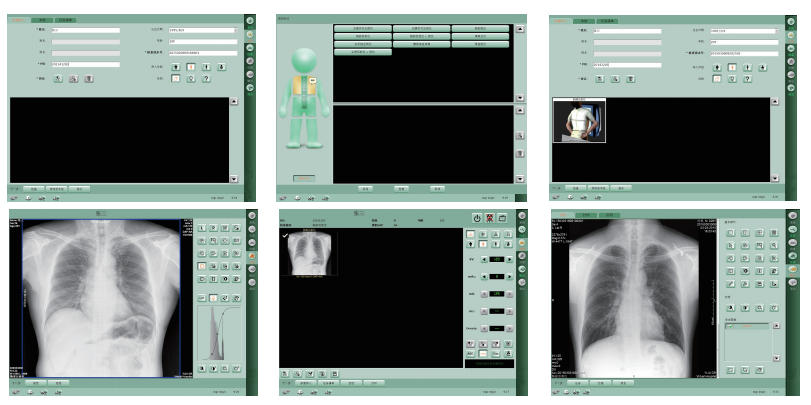Image resolution: width=811 pixels, height=405 pixels.
Task: Select the active orange tab in viewer panel
Action: tap(563, 215)
